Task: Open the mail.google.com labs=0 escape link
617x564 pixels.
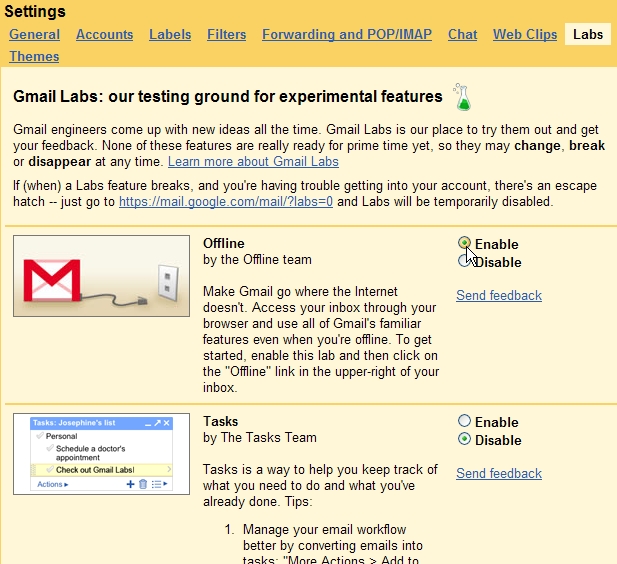Action: [x=226, y=202]
